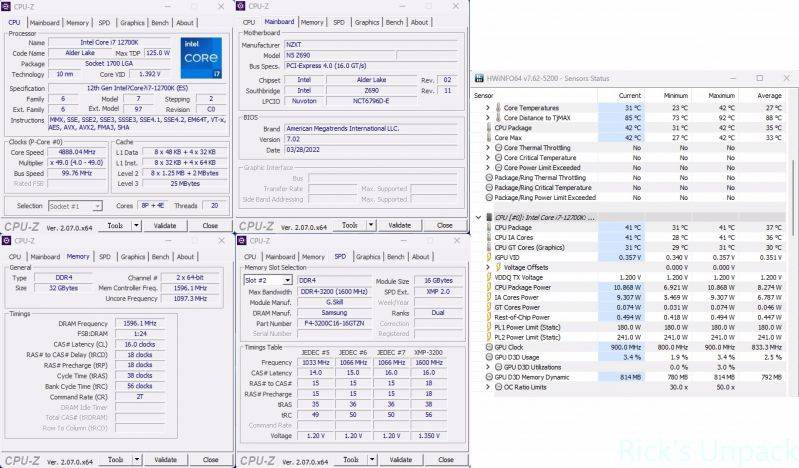This screenshot has width=799, height=468.
Task: Click the status icon beside Core Critical Temperature
Action: 498,158
